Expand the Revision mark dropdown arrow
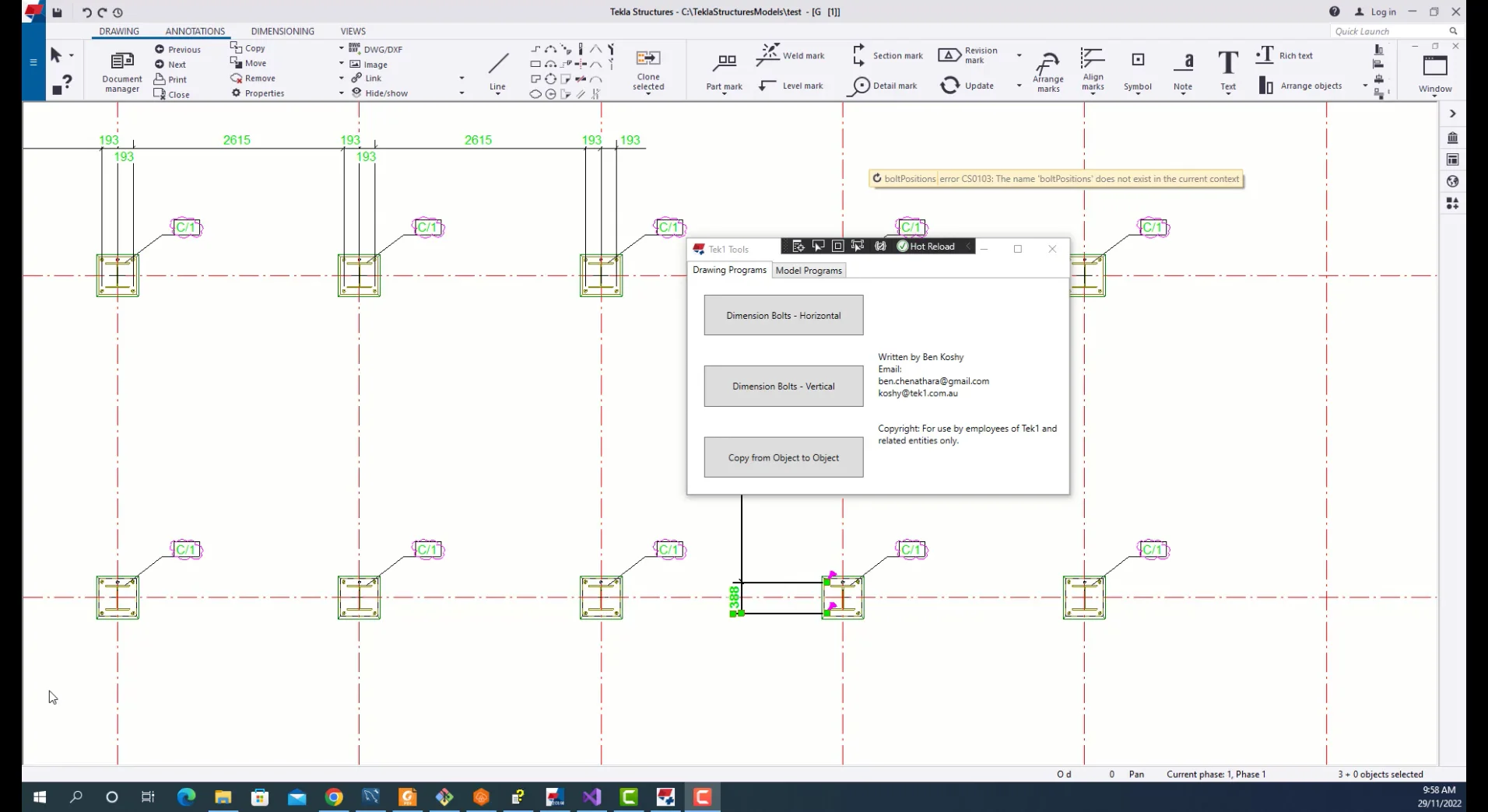 point(1019,55)
